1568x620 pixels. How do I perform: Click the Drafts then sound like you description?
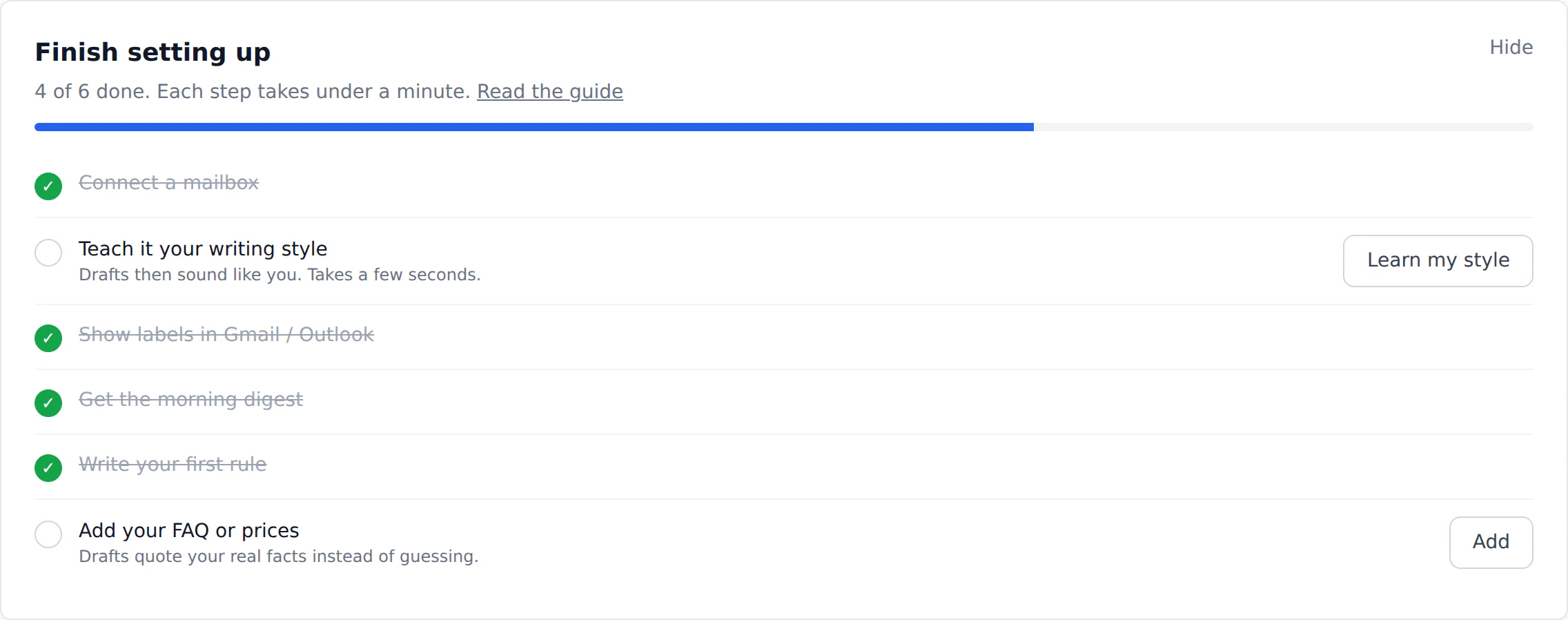point(280,275)
